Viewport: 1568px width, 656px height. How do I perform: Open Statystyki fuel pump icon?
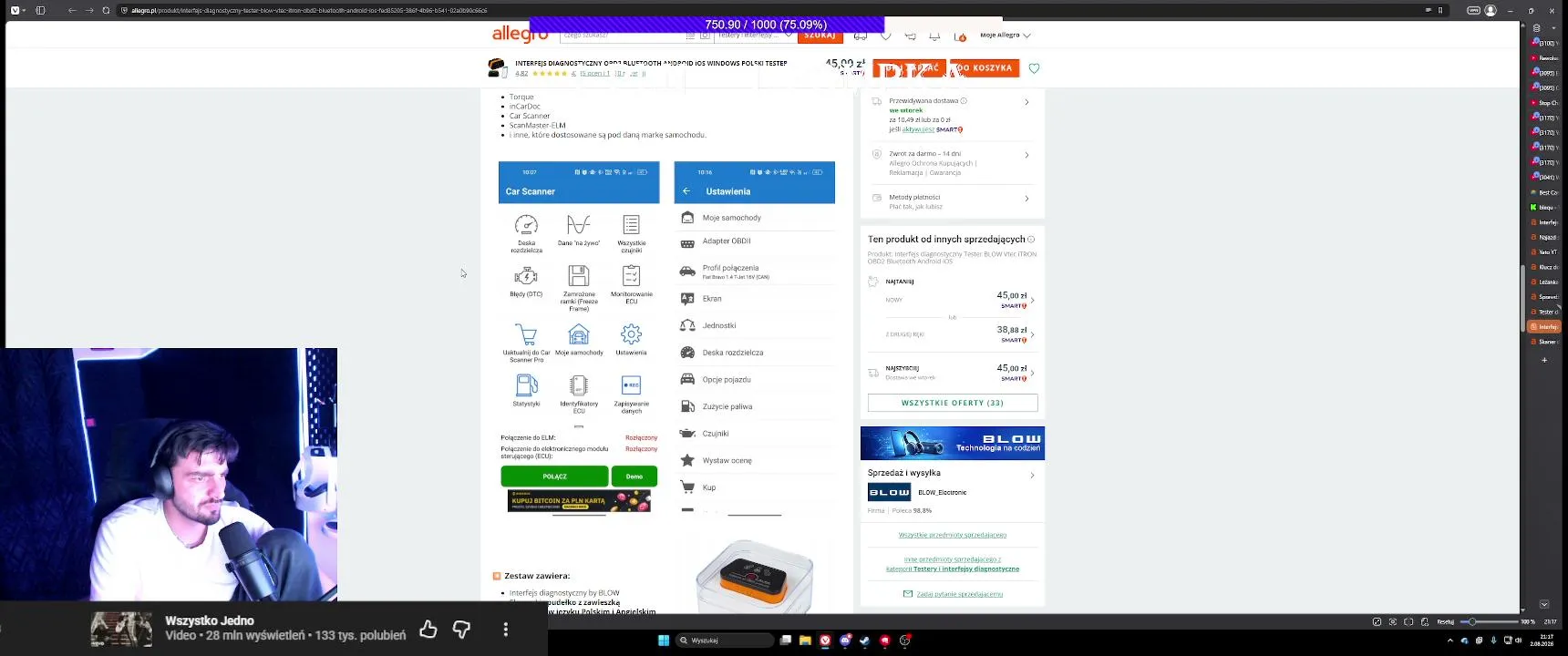coord(526,385)
